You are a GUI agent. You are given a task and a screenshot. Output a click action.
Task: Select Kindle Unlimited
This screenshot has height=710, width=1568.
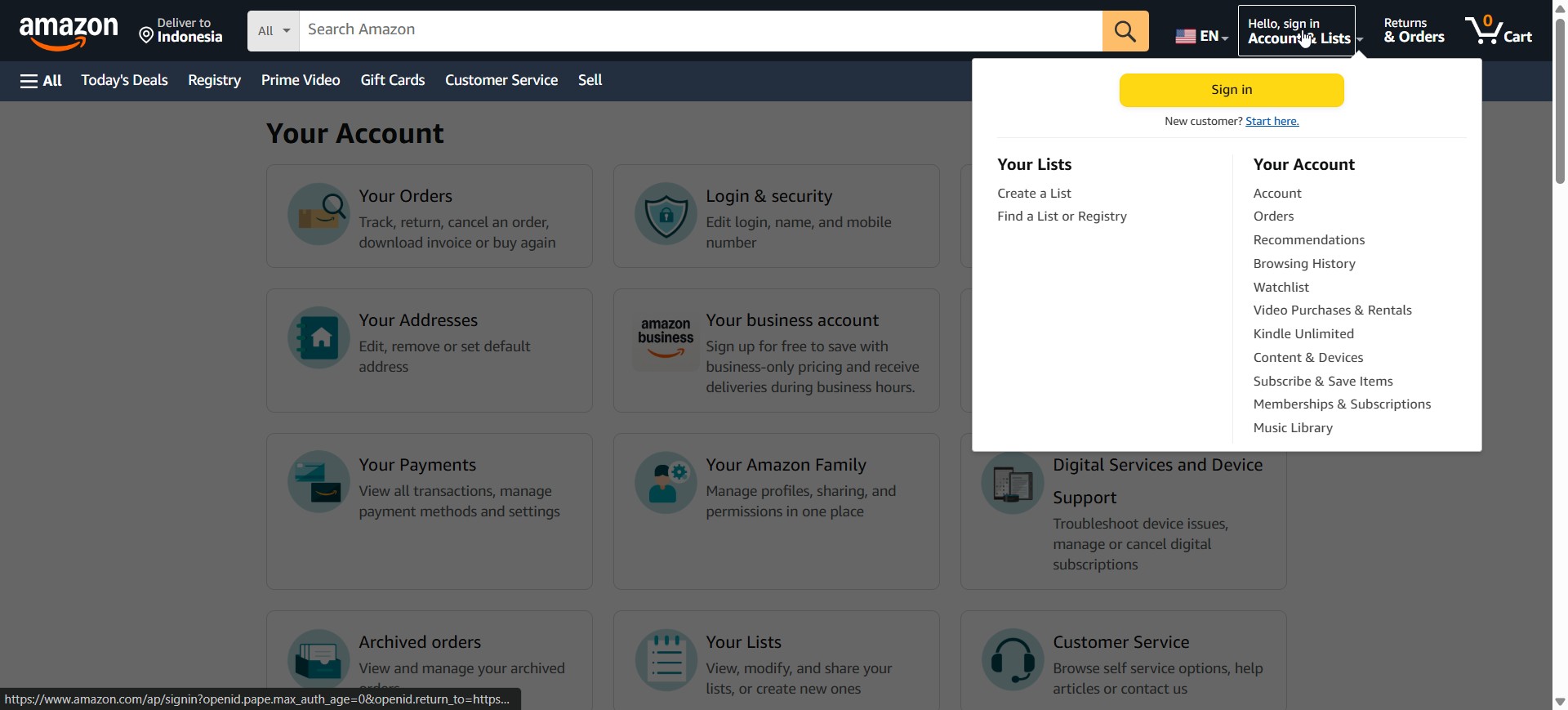point(1303,334)
